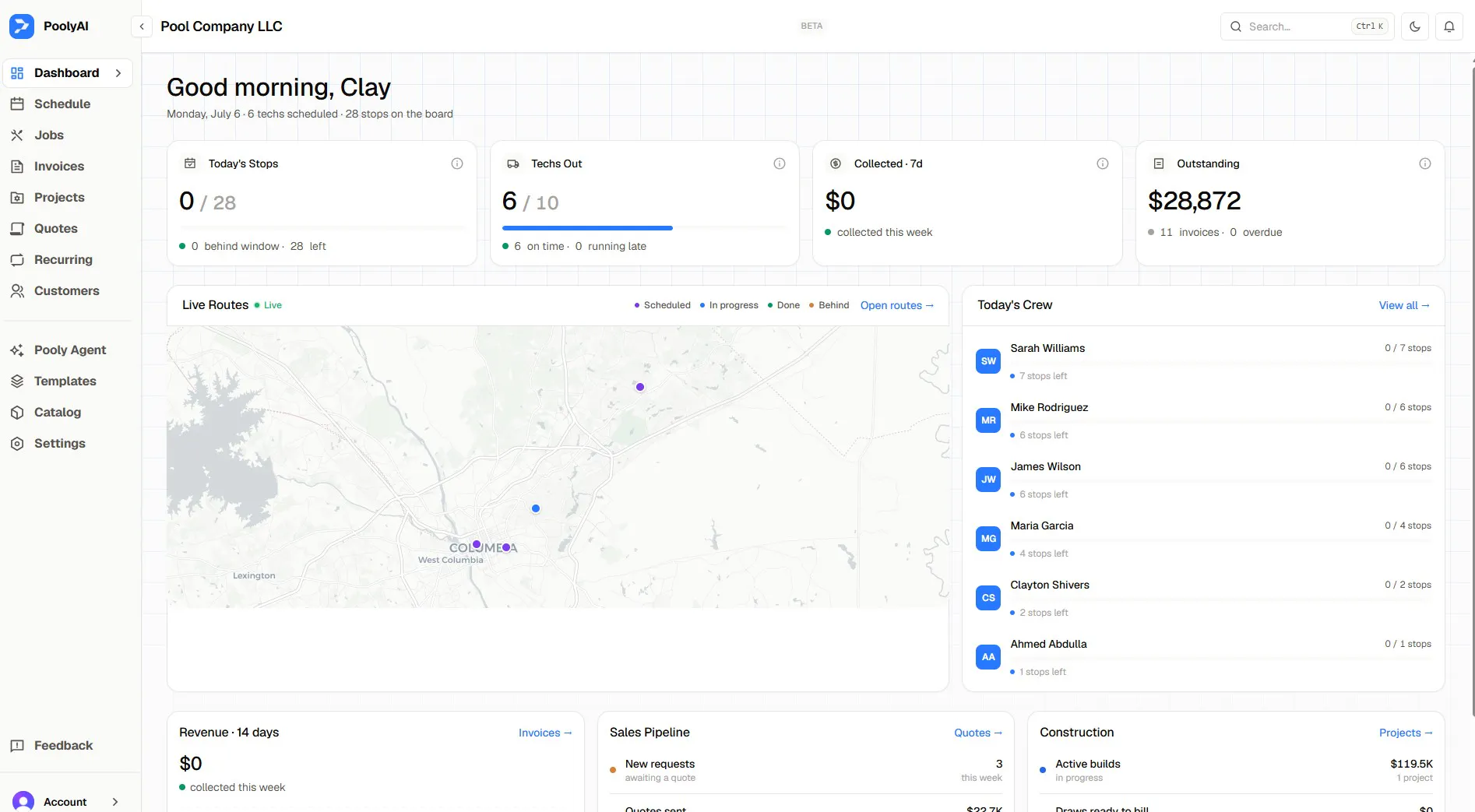Click the Ahmed Abdulla crew name
Screen dimensions: 1475x812
pyautogui.click(x=1048, y=644)
